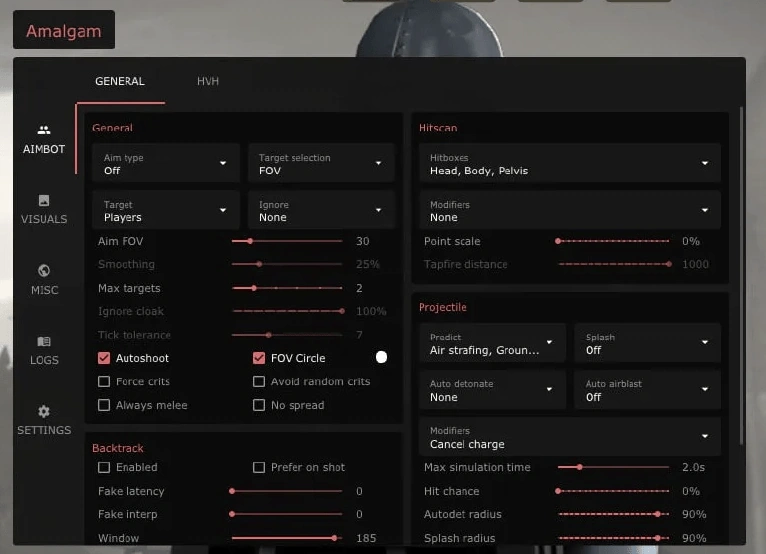Screen dimensions: 766x554
Task: Click the Window slider
Action: pyautogui.click(x=287, y=538)
